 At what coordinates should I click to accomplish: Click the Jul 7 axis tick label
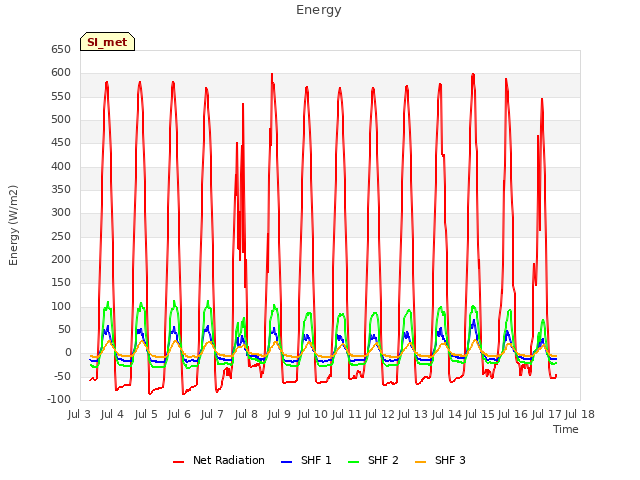212,414
